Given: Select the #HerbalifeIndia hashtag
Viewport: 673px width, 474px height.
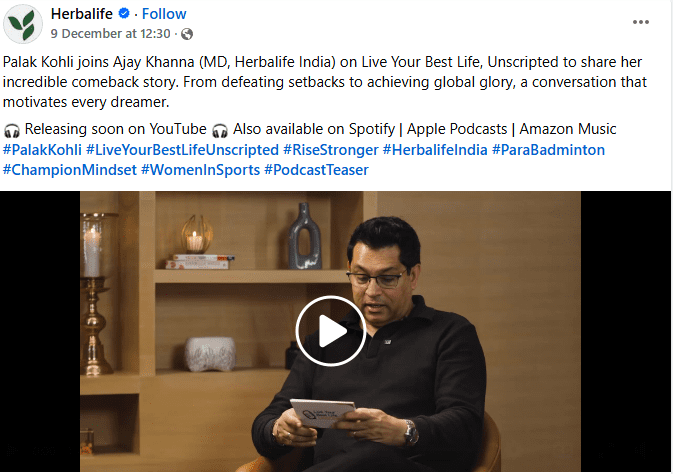Looking at the screenshot, I should [x=436, y=150].
